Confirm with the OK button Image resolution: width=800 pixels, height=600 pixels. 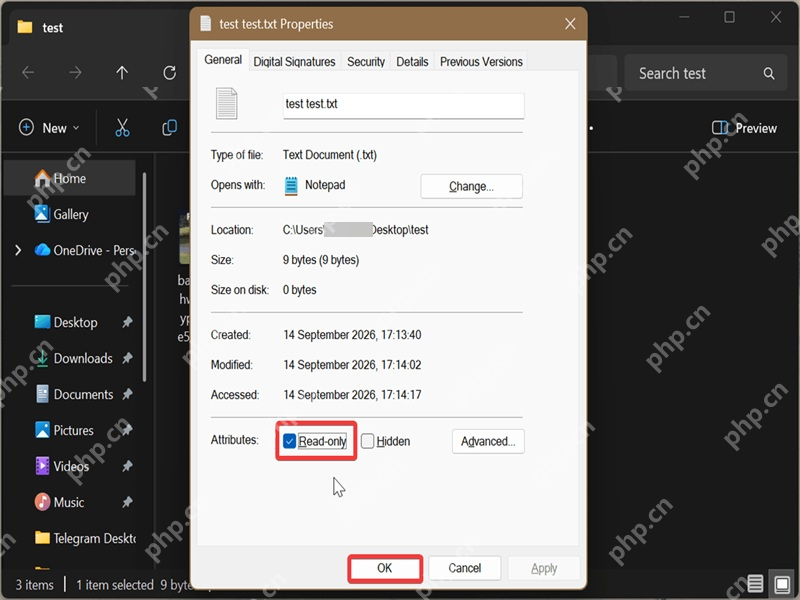click(x=385, y=568)
